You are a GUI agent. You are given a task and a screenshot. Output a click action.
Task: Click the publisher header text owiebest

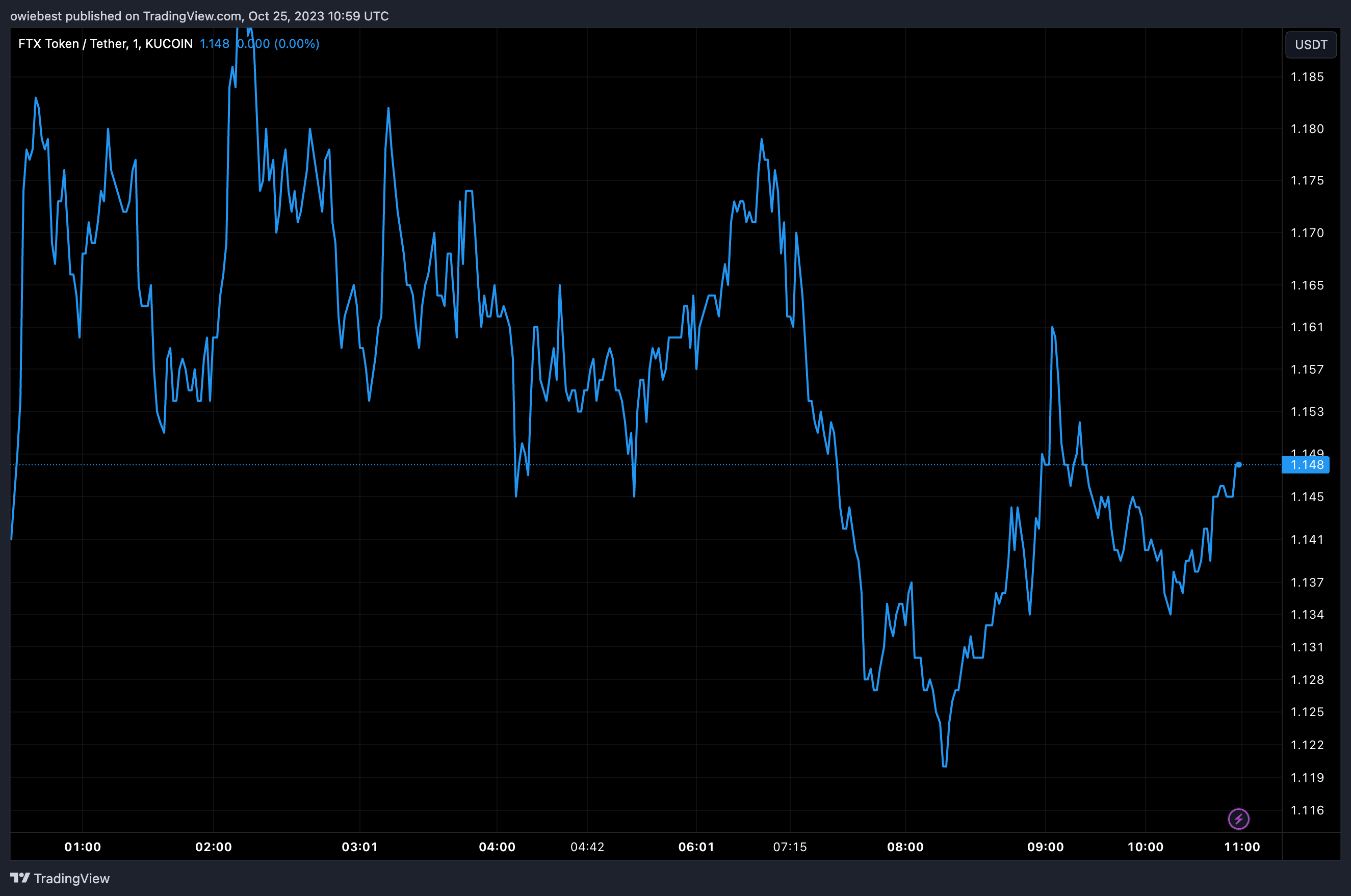[36, 16]
